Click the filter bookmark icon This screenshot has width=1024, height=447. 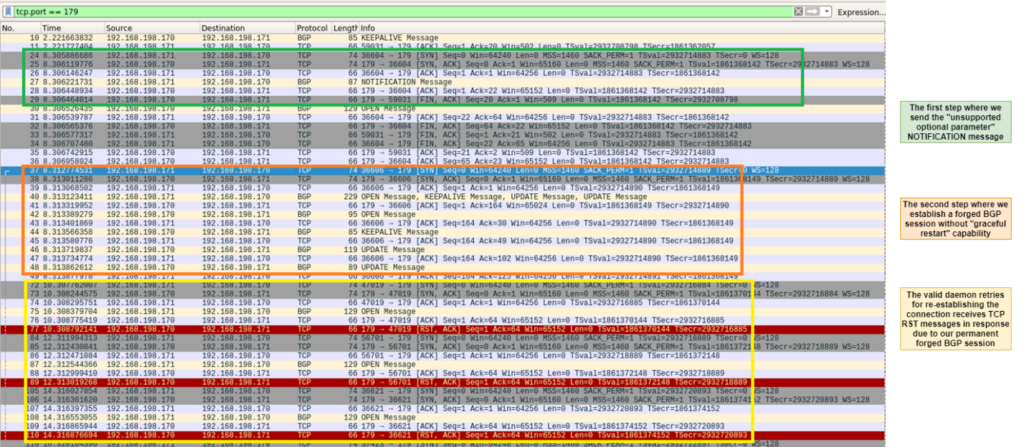[8, 12]
